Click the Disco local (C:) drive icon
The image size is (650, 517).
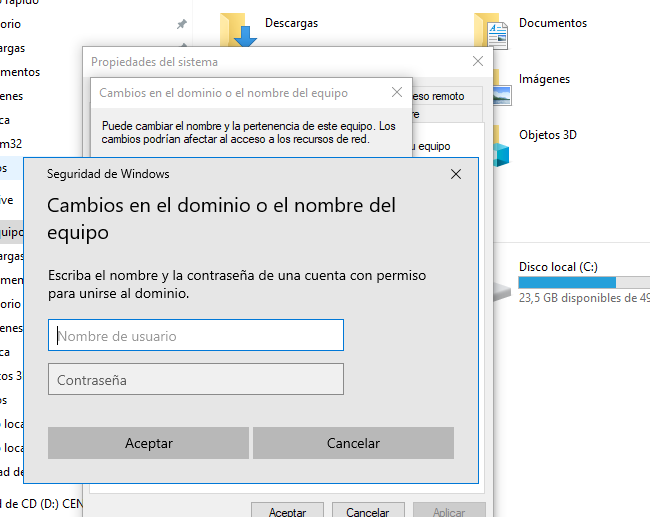502,291
